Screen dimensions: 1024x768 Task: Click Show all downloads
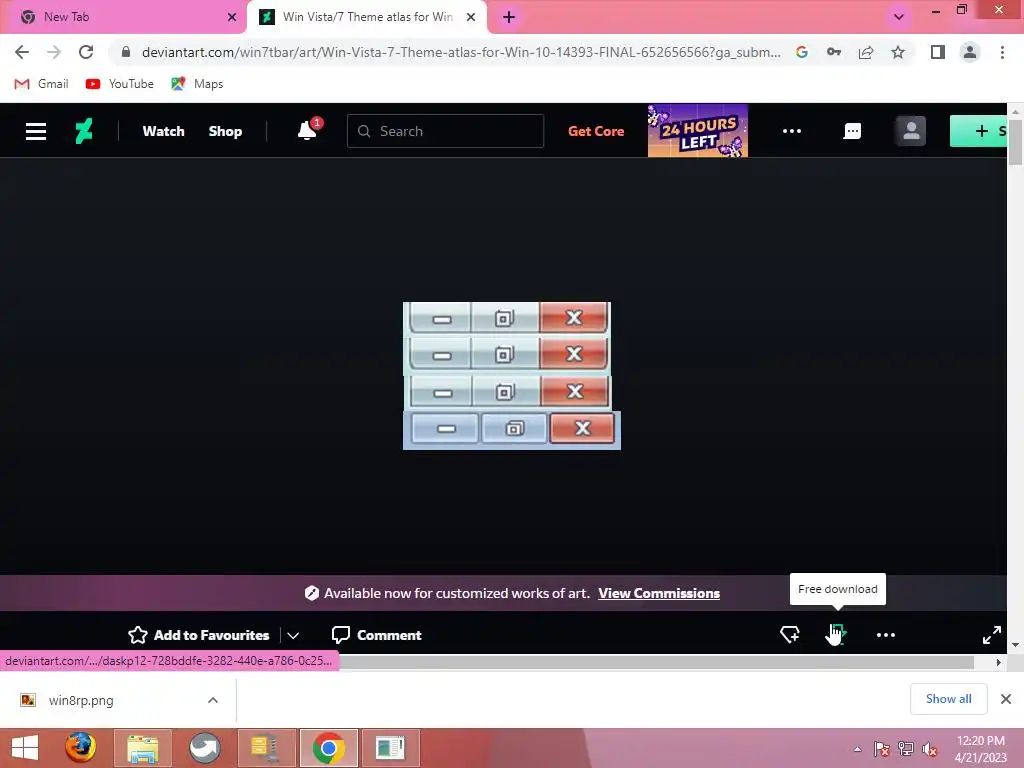(x=948, y=699)
